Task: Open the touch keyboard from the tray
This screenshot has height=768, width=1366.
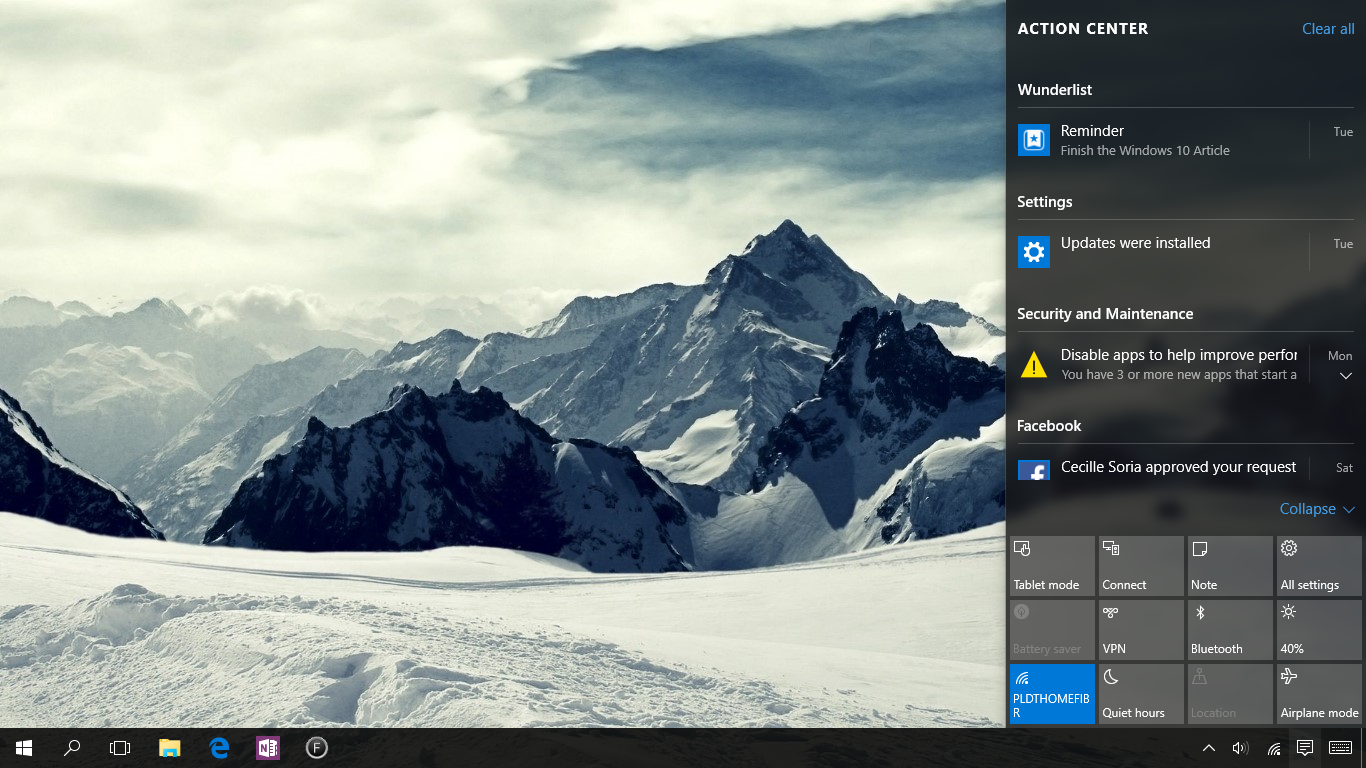Action: coord(1341,748)
